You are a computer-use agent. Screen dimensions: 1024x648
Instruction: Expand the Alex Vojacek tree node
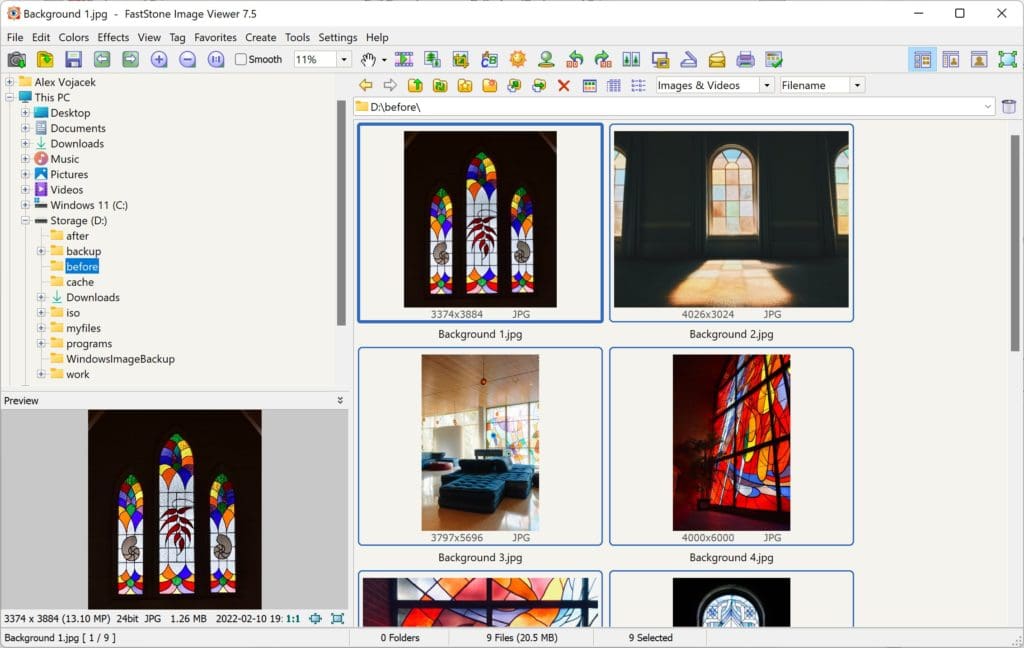click(9, 82)
